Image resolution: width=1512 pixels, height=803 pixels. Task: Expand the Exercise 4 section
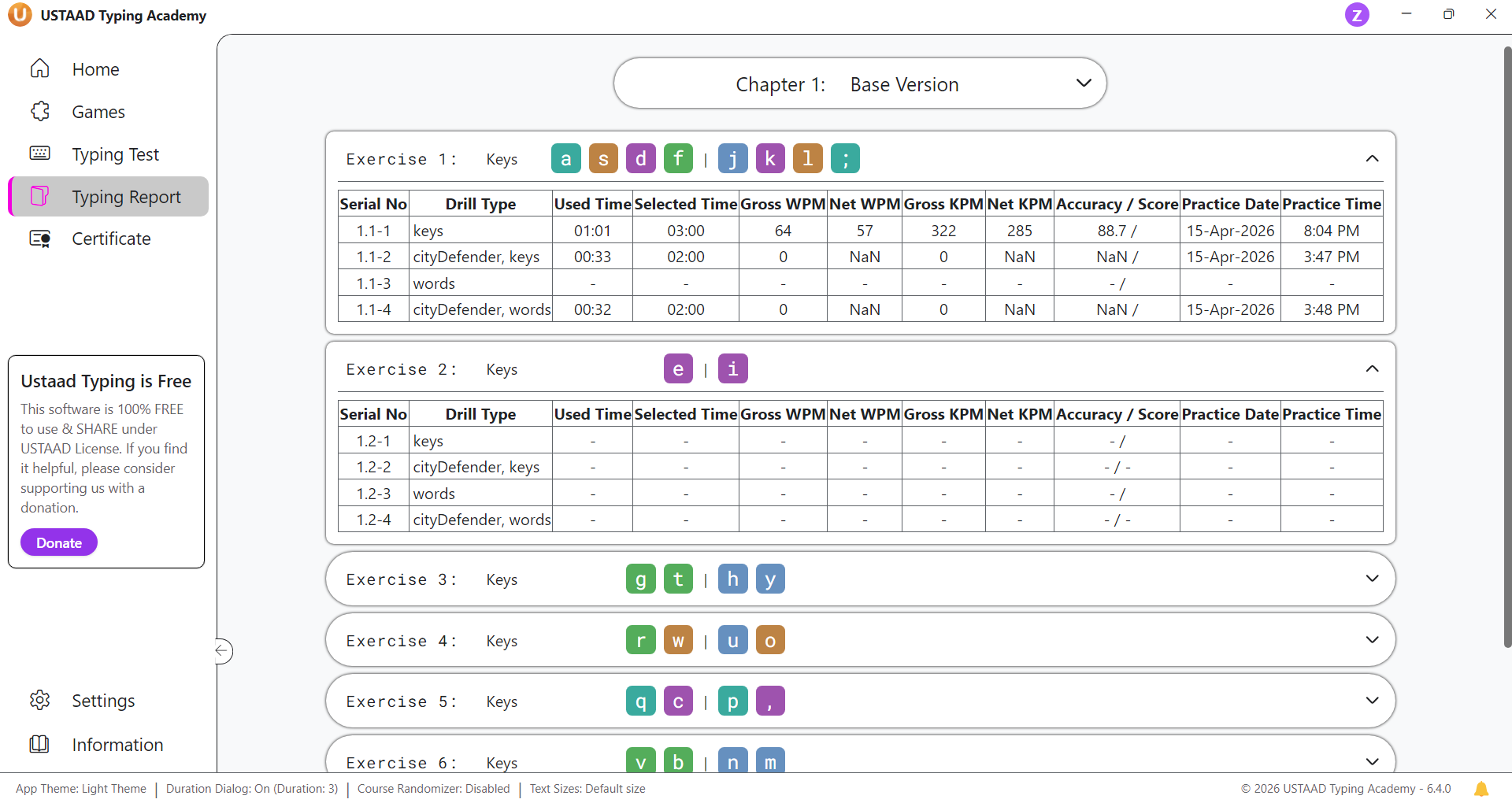[x=1372, y=640]
